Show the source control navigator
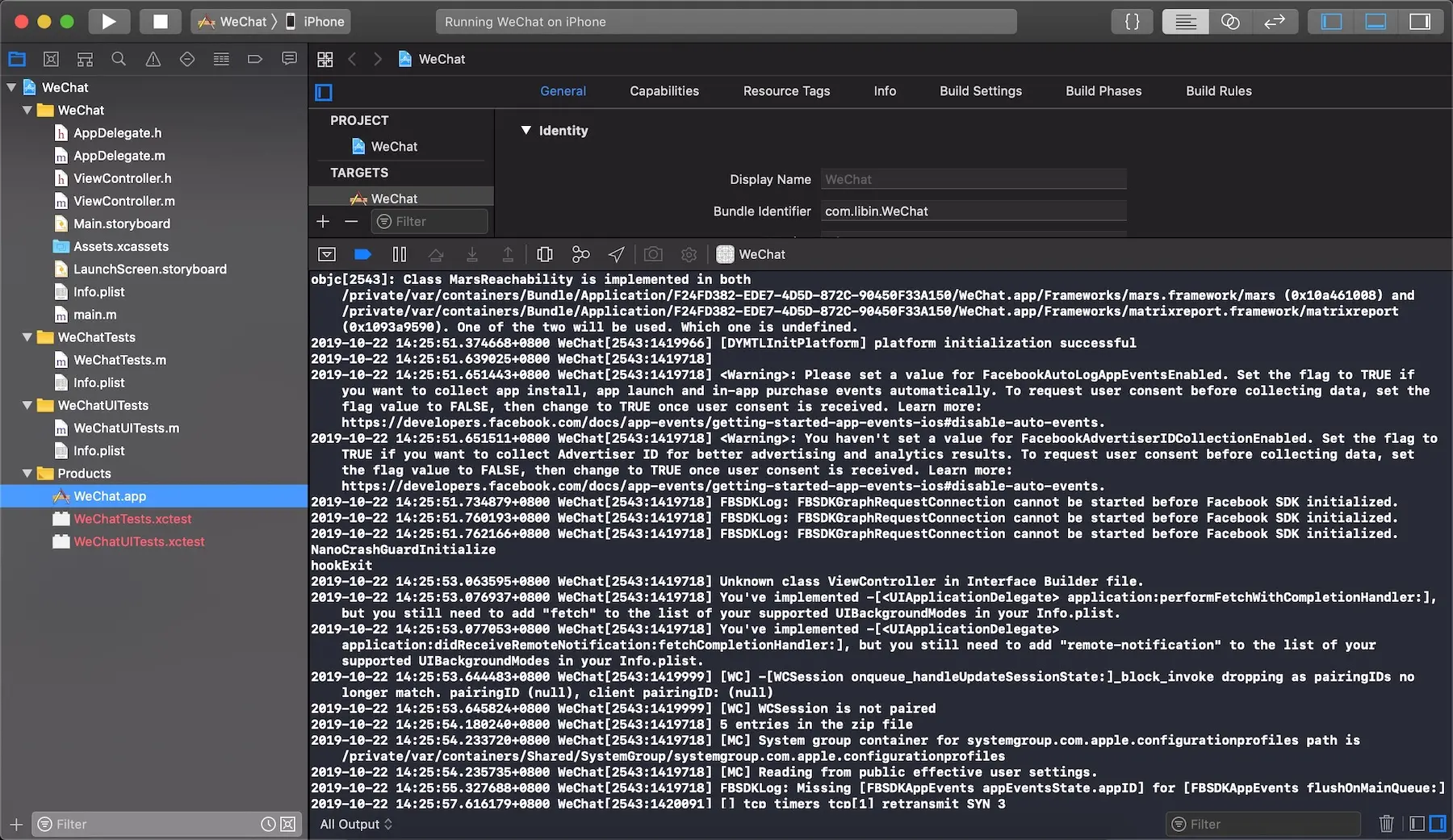 click(51, 59)
